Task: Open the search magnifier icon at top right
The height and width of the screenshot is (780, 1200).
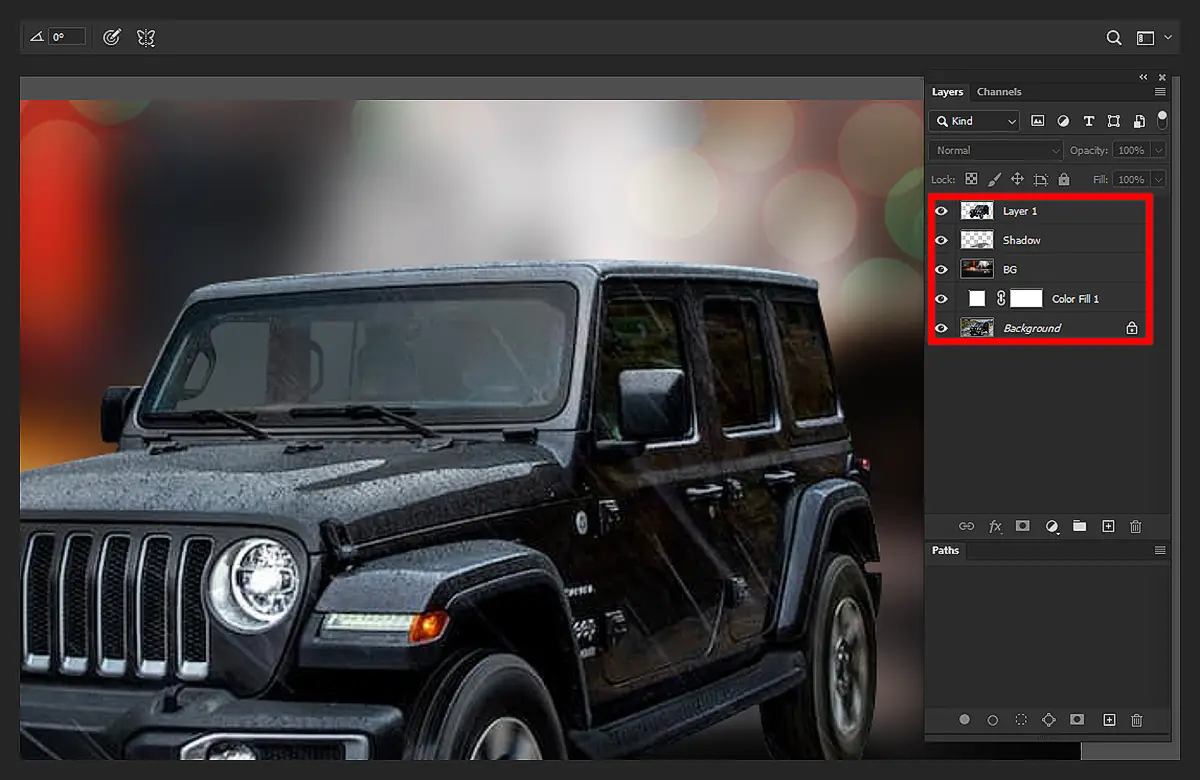Action: [1114, 37]
